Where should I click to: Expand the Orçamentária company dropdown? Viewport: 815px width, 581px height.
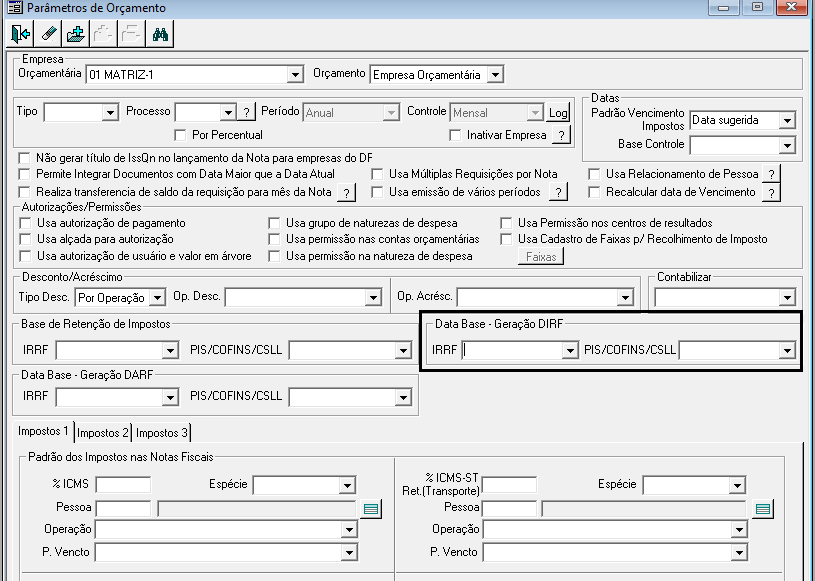[x=295, y=74]
